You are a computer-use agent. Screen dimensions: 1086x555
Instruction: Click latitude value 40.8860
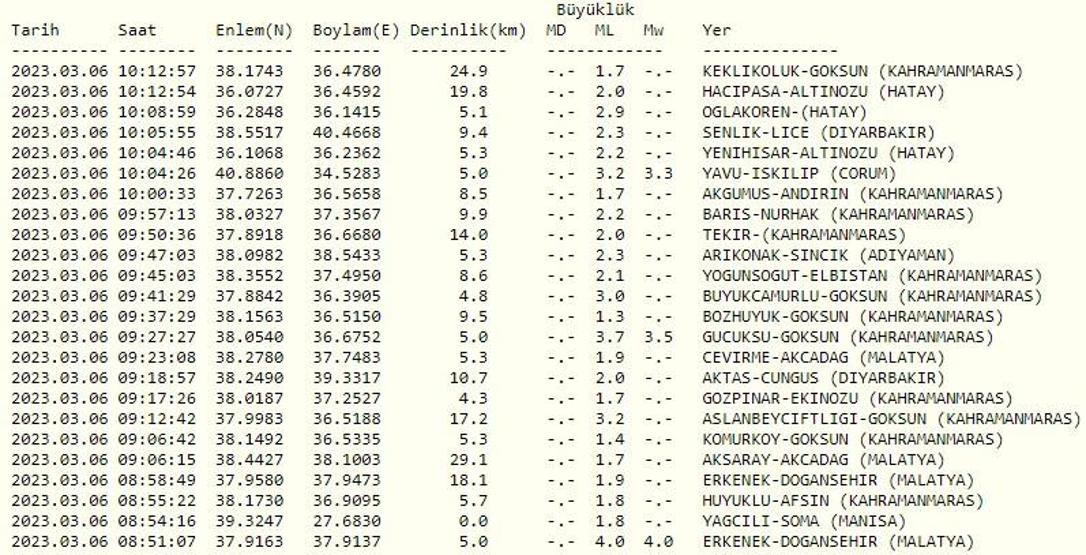pyautogui.click(x=249, y=173)
